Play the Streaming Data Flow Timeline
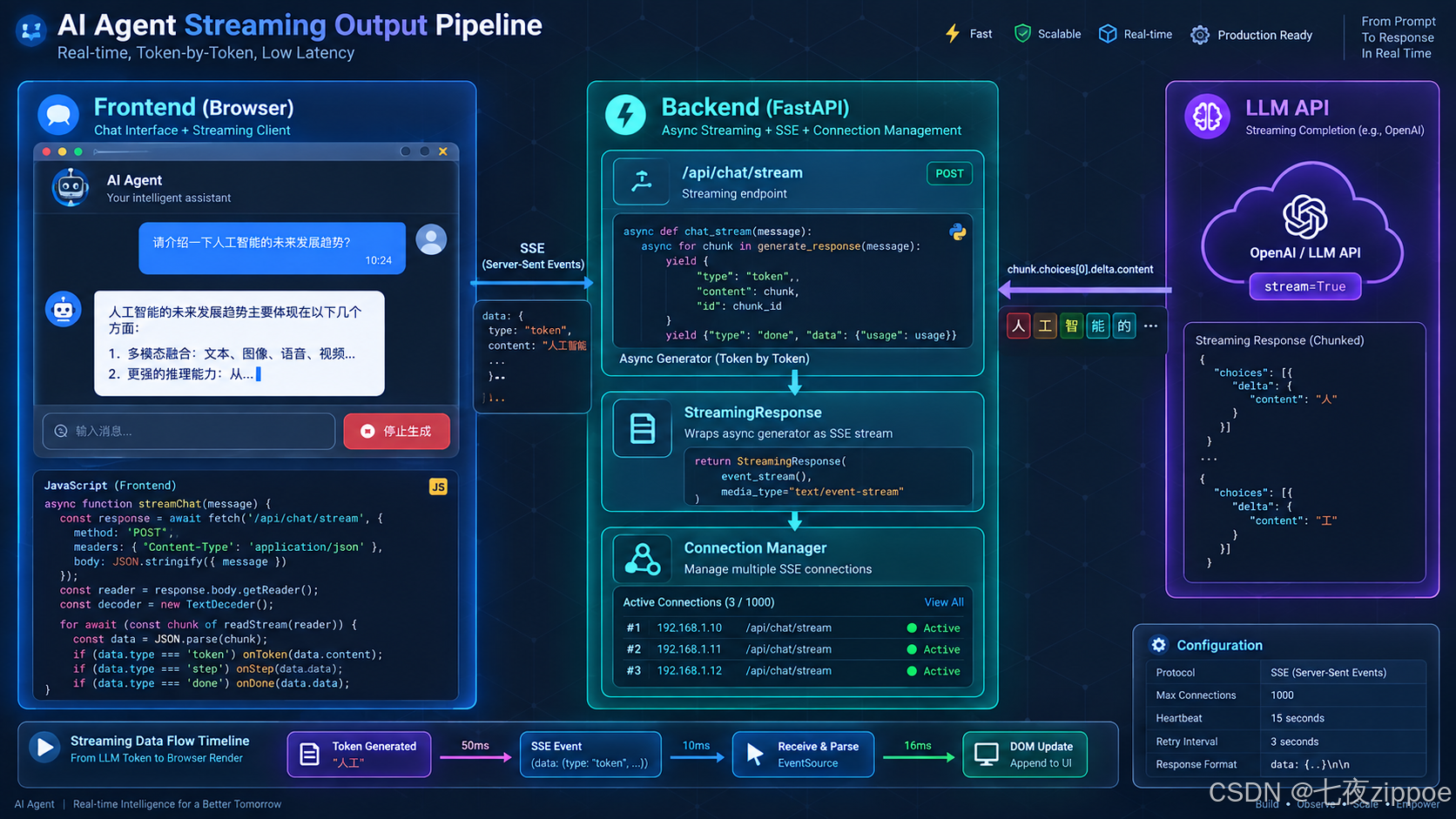 pos(44,747)
